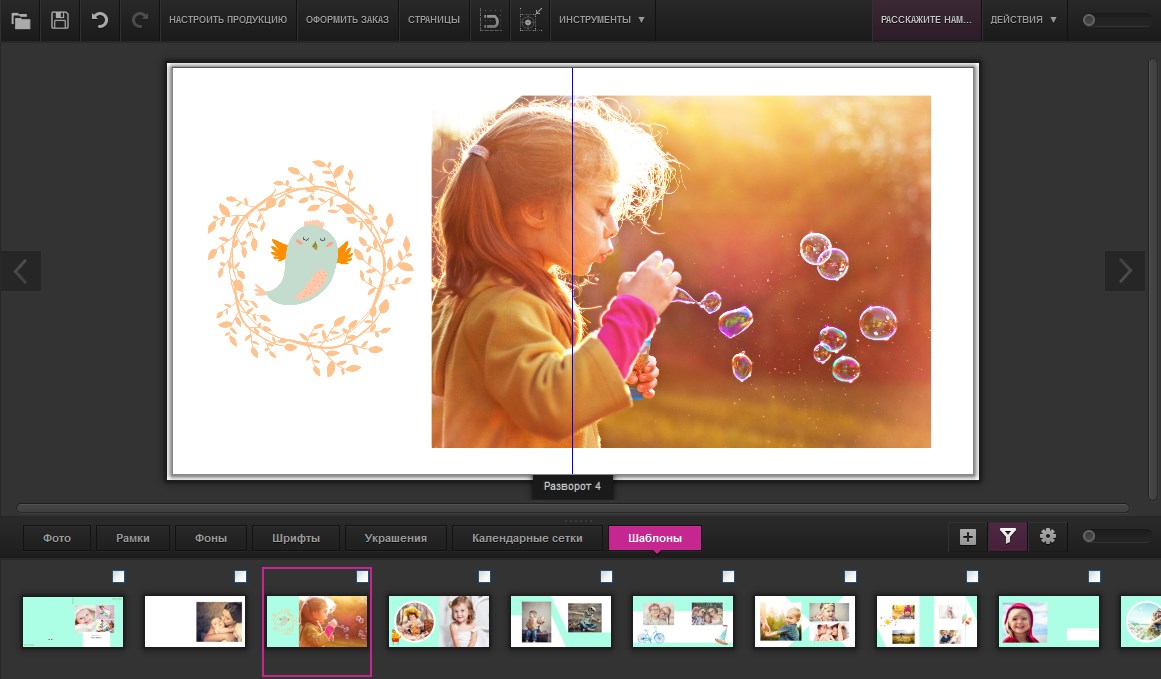Click Расскажите нам button
This screenshot has width=1161, height=679.
tap(926, 20)
